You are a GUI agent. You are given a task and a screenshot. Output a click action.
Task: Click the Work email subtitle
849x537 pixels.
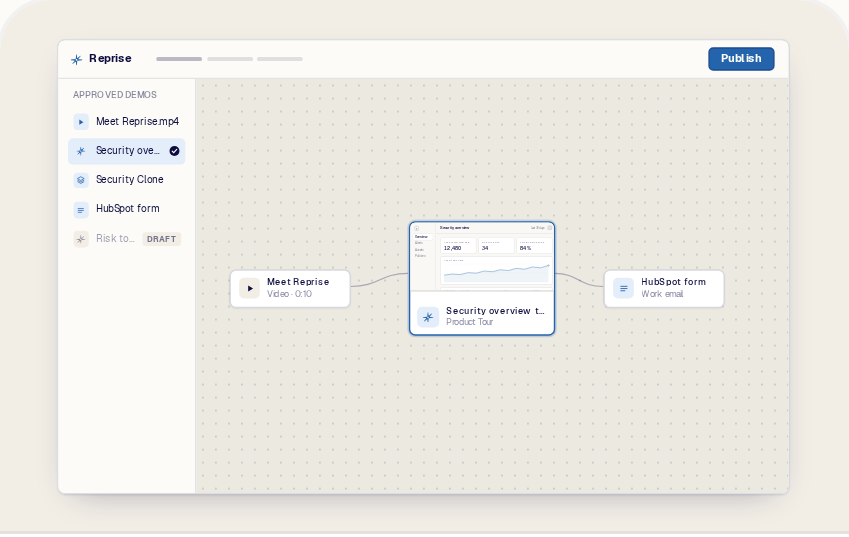coord(662,294)
